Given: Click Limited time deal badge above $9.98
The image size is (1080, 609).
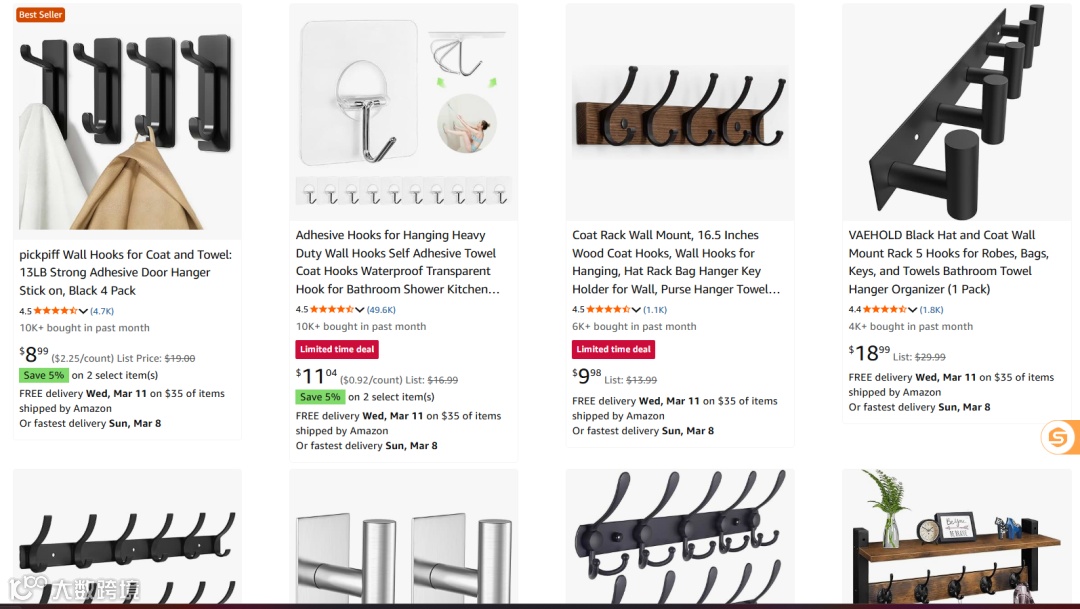Looking at the screenshot, I should pyautogui.click(x=613, y=349).
